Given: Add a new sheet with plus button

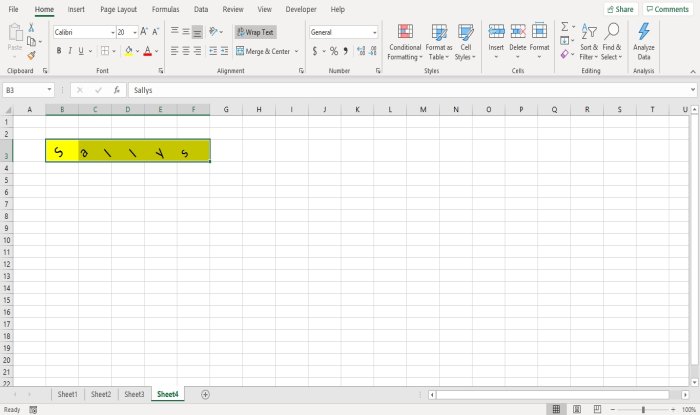Looking at the screenshot, I should tap(205, 394).
